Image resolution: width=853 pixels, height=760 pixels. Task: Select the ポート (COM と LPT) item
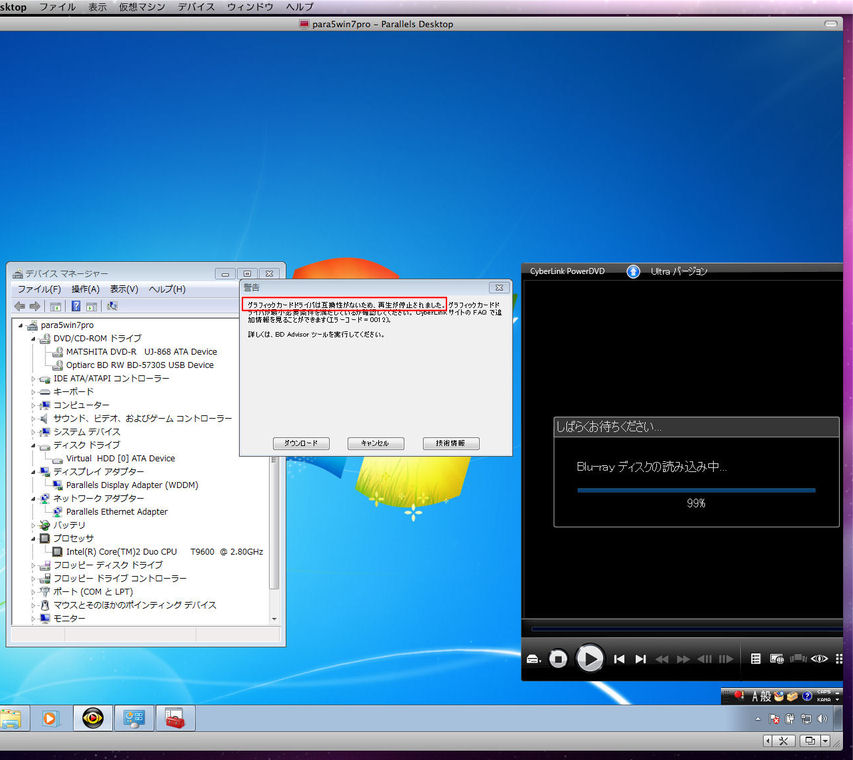point(93,592)
